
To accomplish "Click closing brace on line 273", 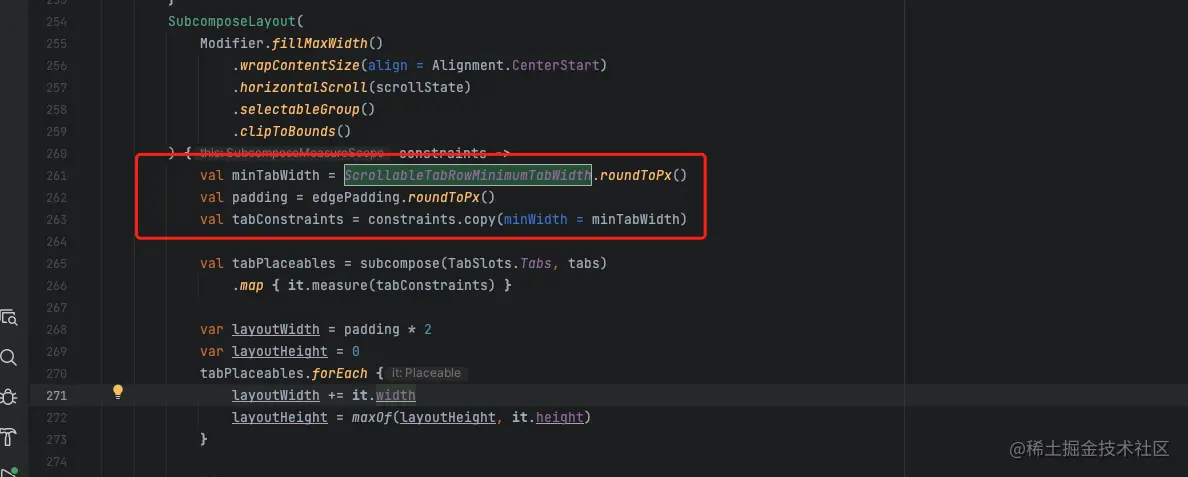I will pyautogui.click(x=203, y=439).
